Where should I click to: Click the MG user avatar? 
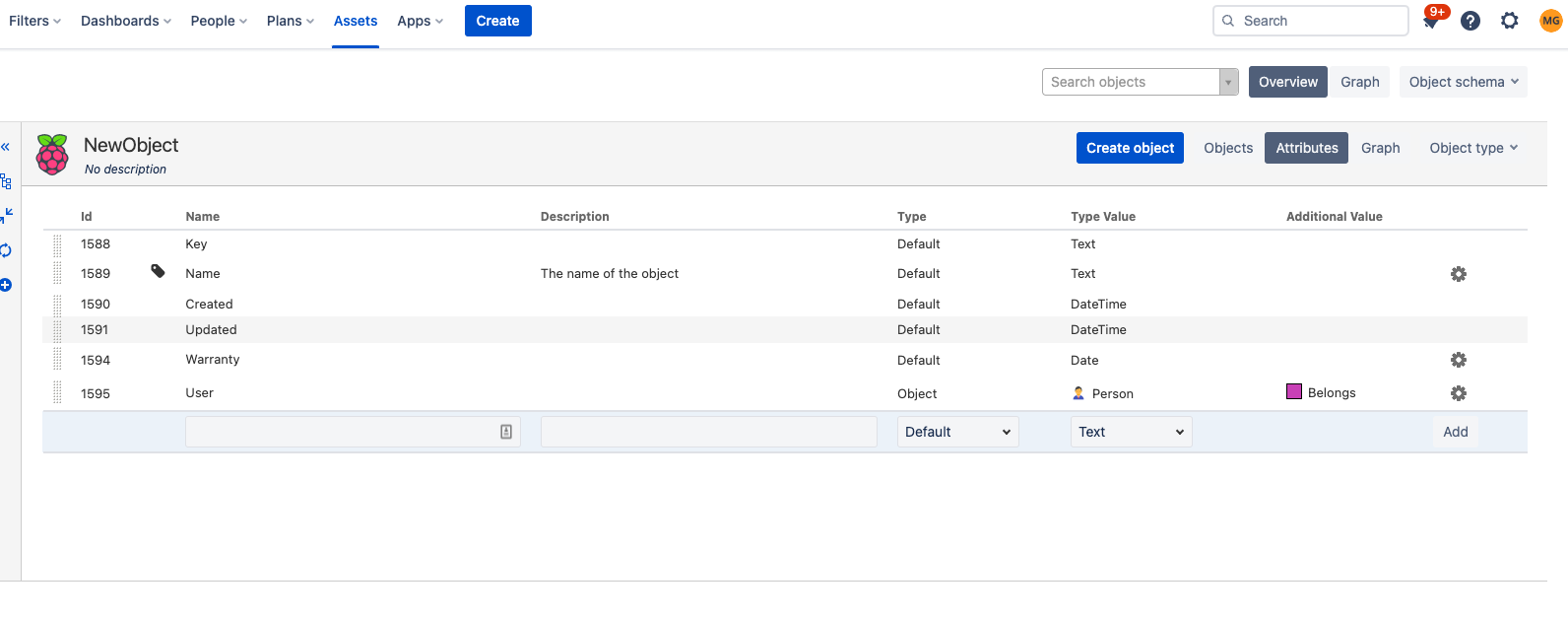[x=1550, y=21]
